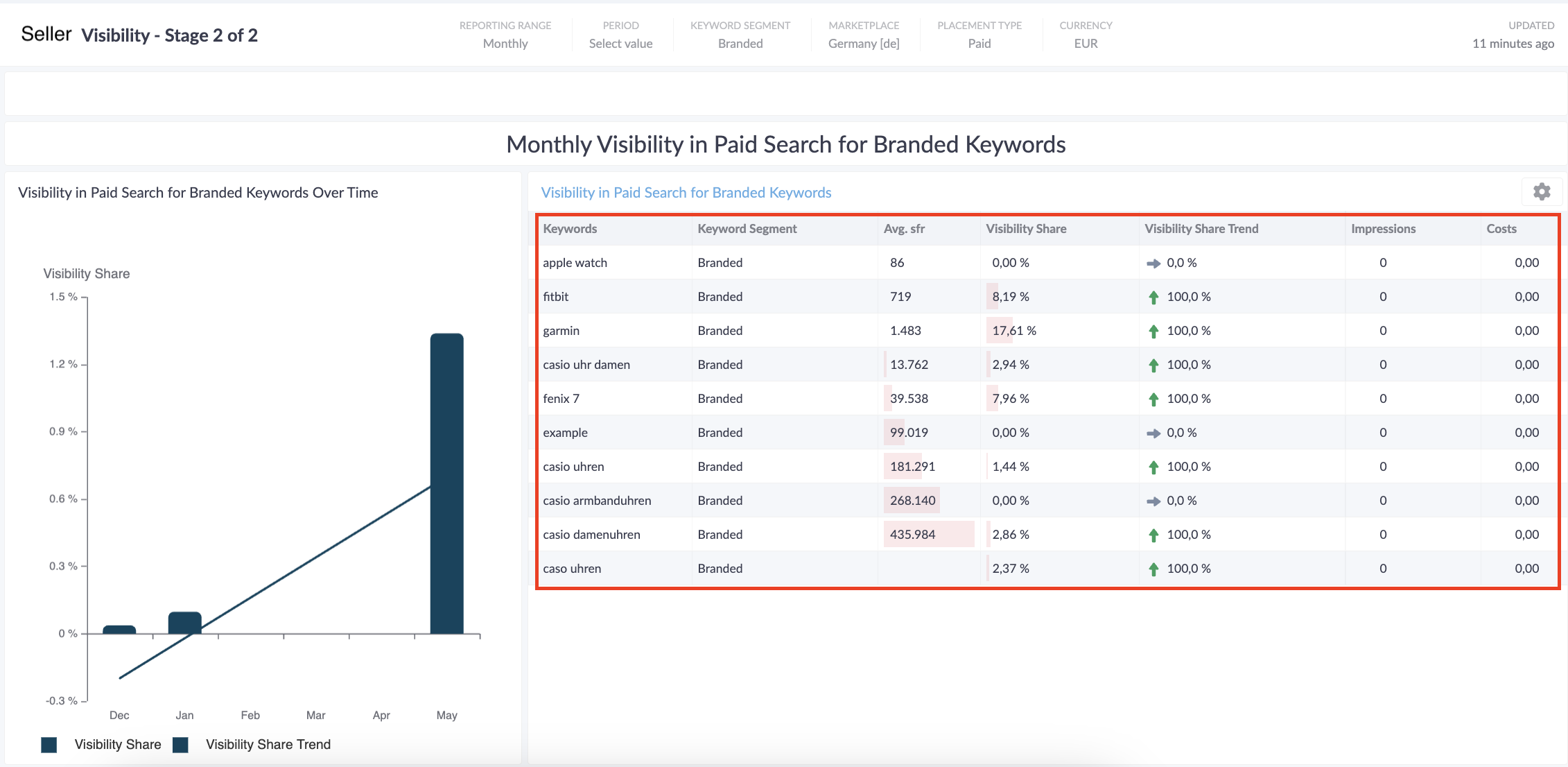
Task: Click the 181.291 avg. sfr value
Action: point(912,467)
